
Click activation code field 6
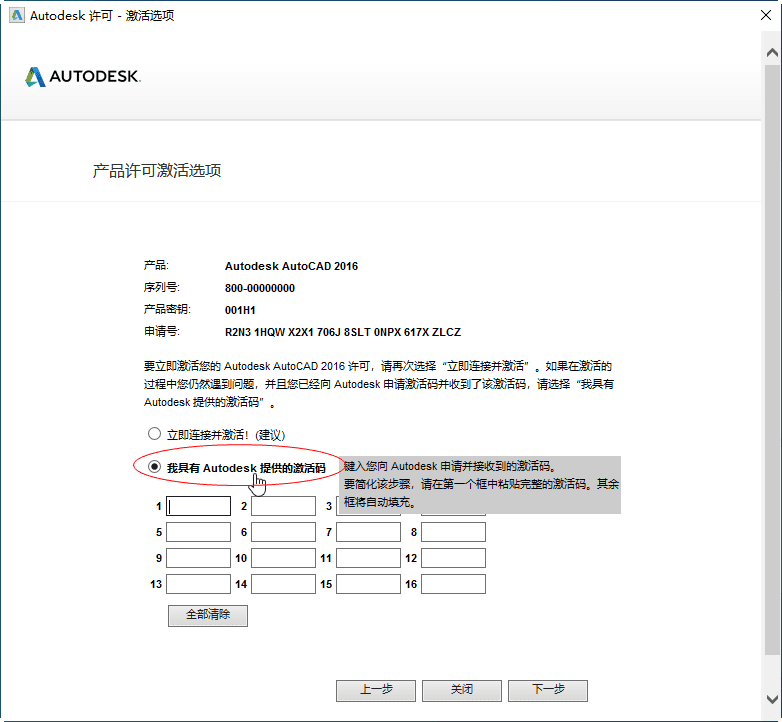pos(283,532)
